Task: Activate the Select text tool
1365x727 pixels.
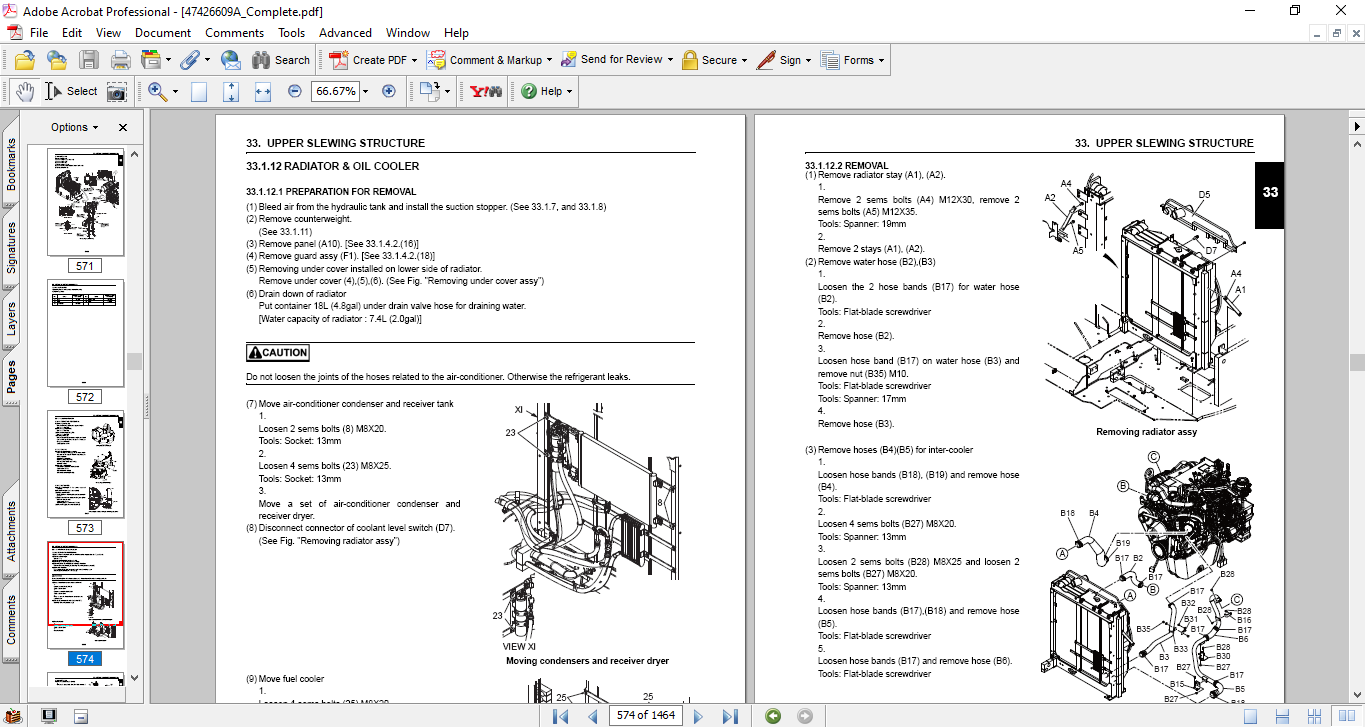Action: point(71,91)
